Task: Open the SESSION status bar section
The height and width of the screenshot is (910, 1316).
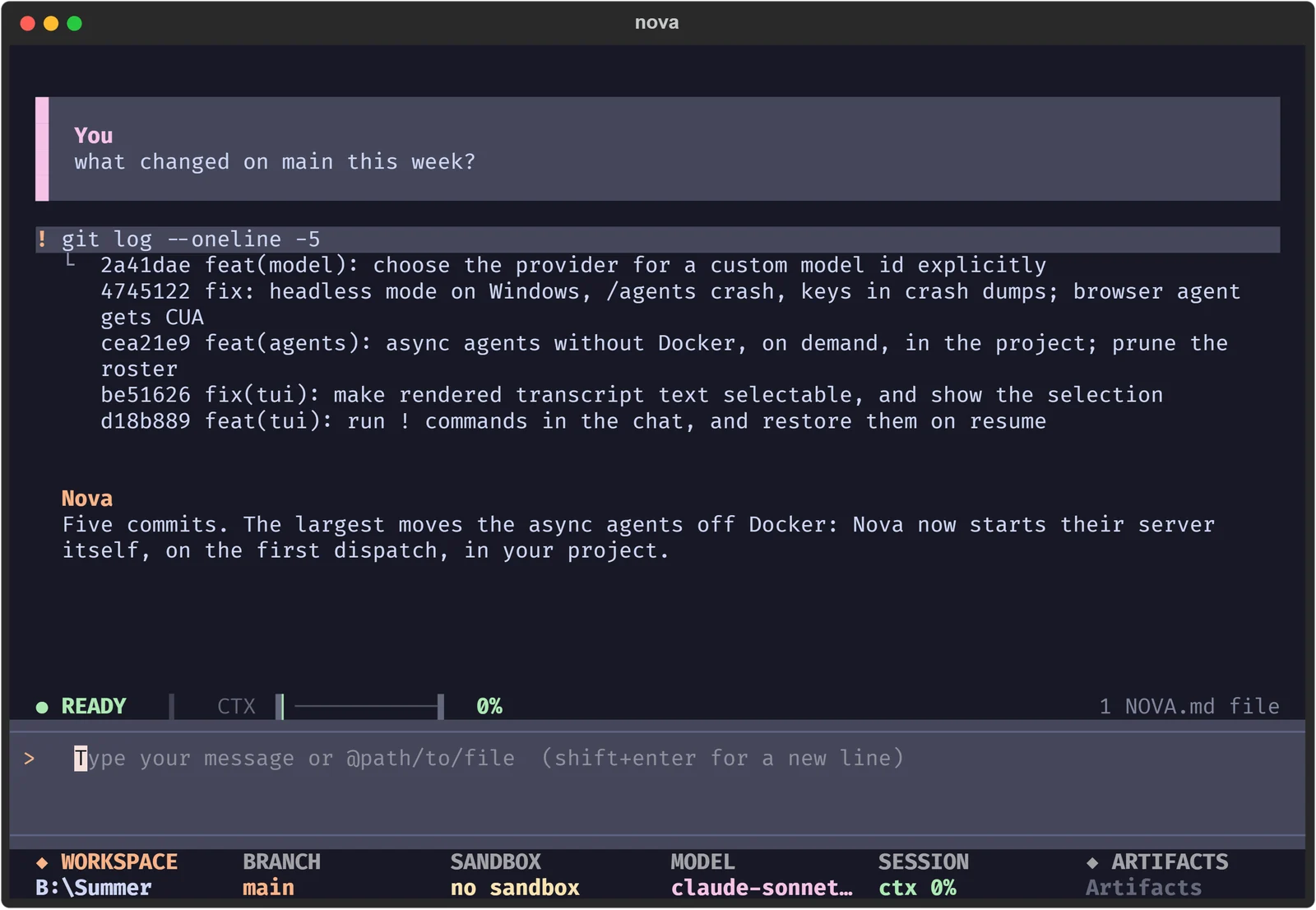Action: click(x=923, y=875)
